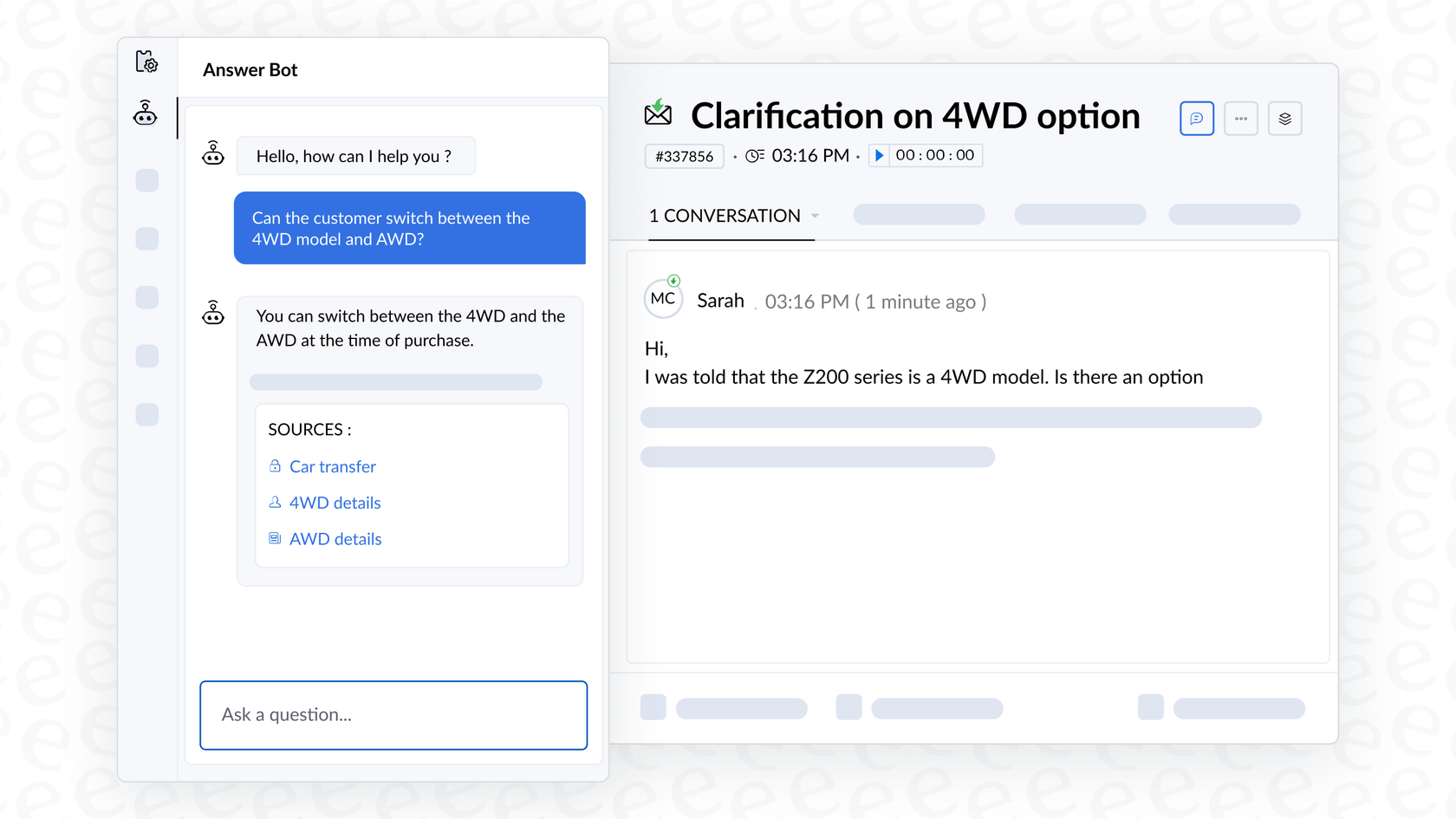This screenshot has width=1456, height=819.
Task: Open the 4WD details source link
Action: pyautogui.click(x=335, y=502)
